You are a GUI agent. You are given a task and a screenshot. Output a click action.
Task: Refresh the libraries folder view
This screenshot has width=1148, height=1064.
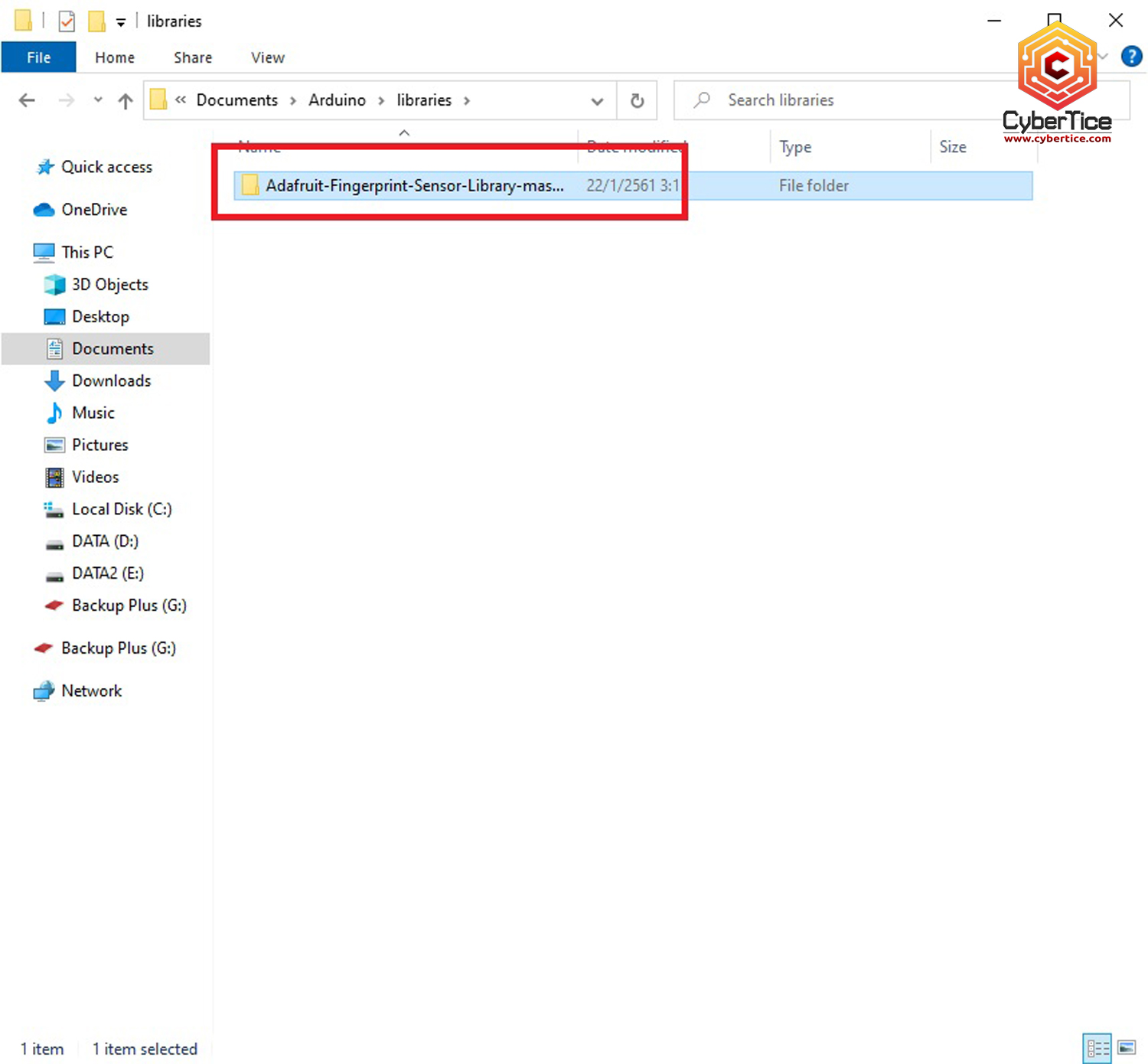point(637,100)
